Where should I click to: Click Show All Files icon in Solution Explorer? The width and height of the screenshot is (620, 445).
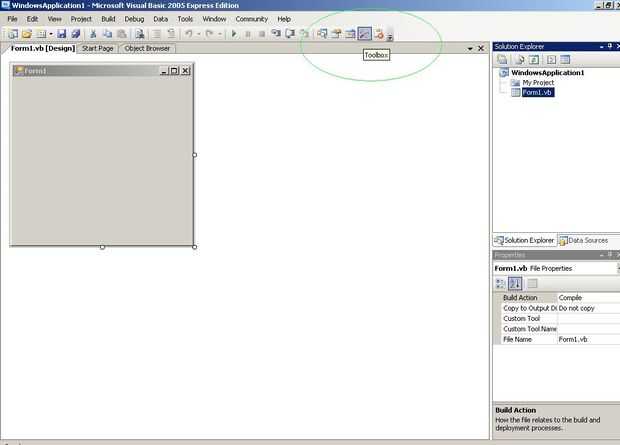click(520, 60)
